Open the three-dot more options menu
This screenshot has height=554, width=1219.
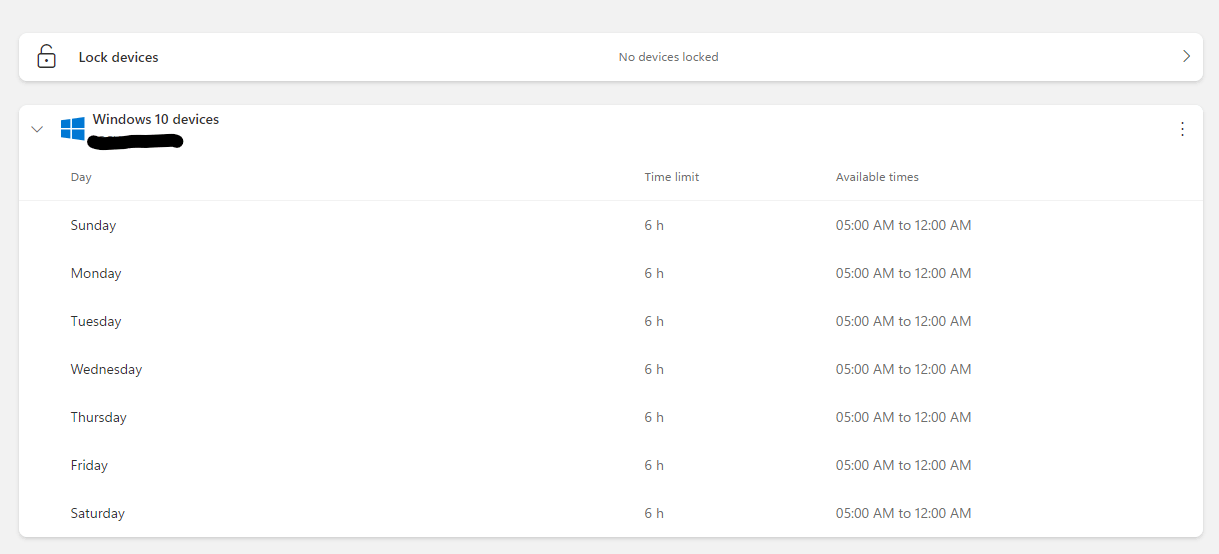tap(1182, 129)
